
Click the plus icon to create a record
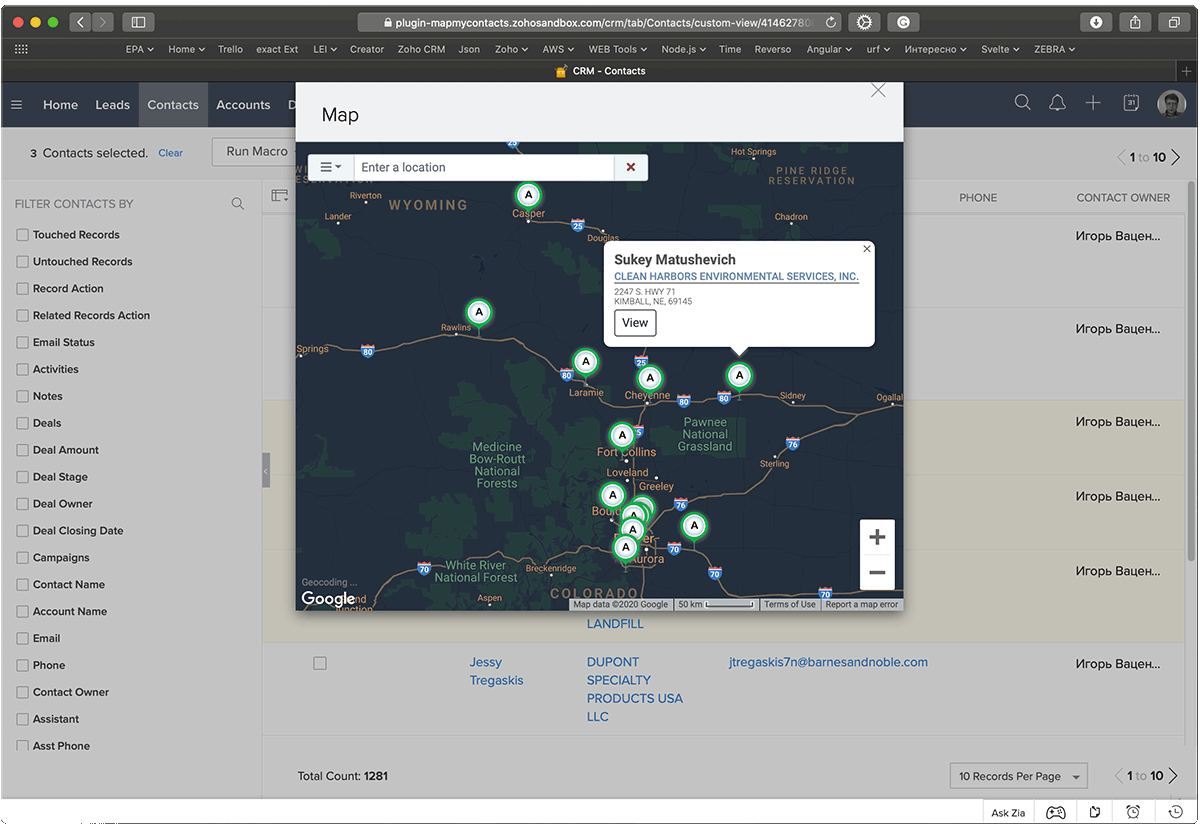[1093, 103]
